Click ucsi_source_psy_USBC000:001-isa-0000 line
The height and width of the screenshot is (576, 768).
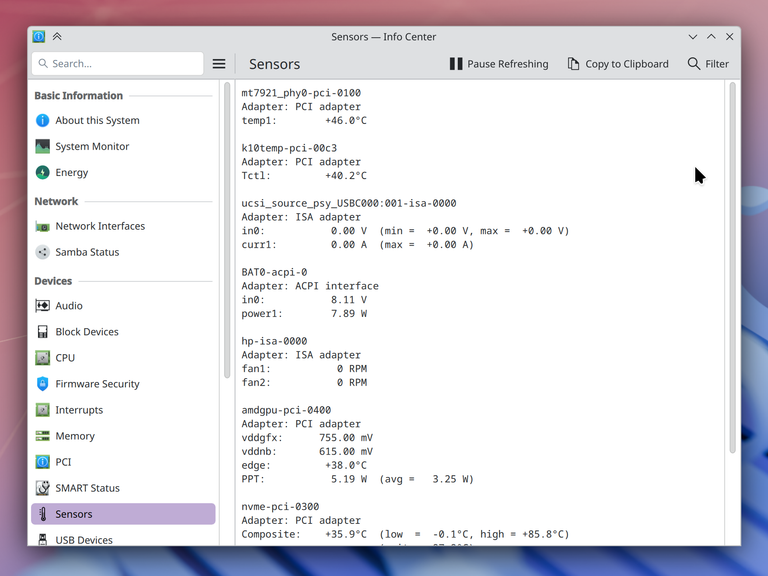coord(349,203)
